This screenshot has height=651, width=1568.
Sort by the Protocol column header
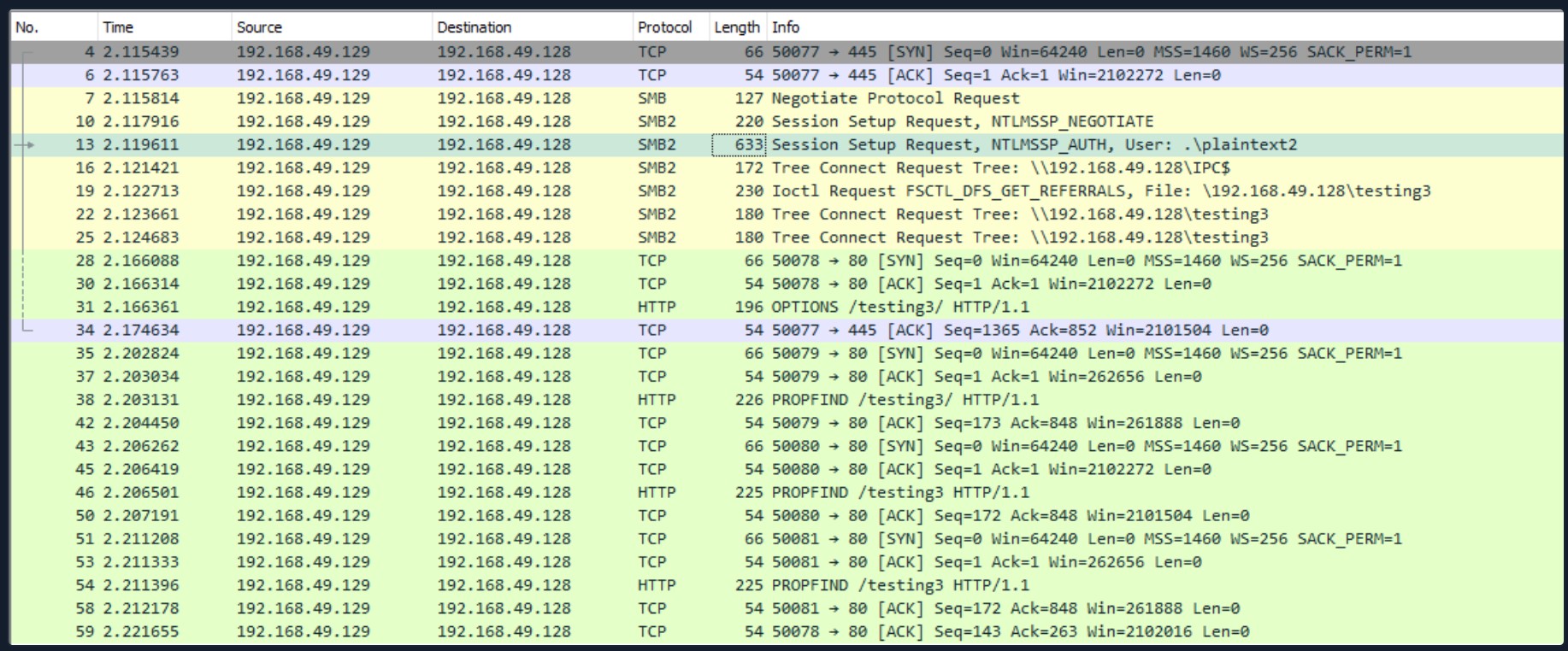point(671,27)
